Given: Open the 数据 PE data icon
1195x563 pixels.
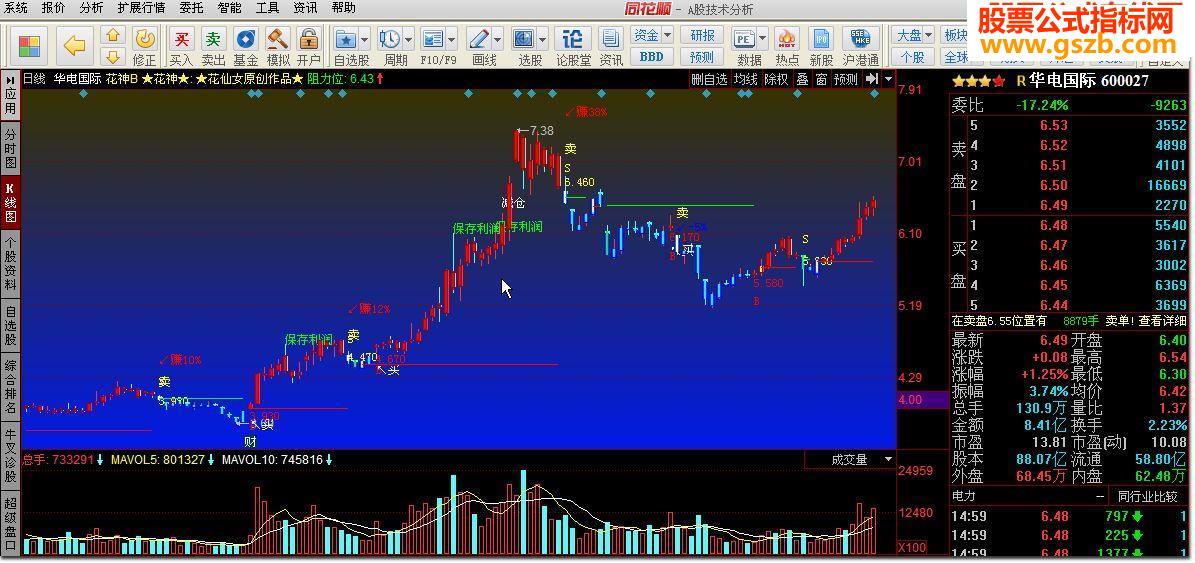Looking at the screenshot, I should (x=744, y=39).
